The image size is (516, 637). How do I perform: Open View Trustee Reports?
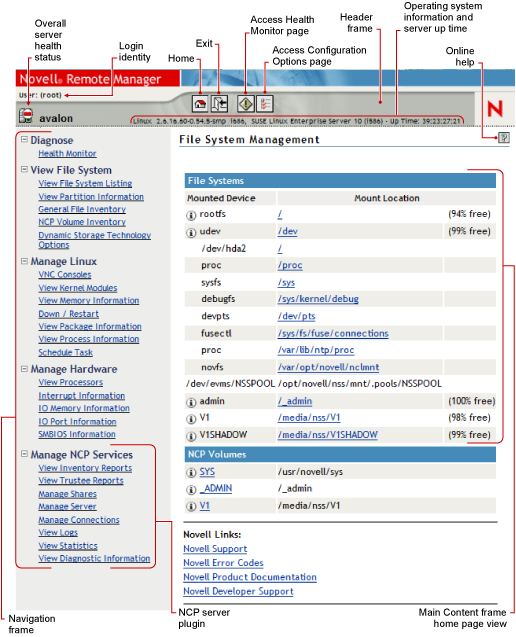coord(81,481)
